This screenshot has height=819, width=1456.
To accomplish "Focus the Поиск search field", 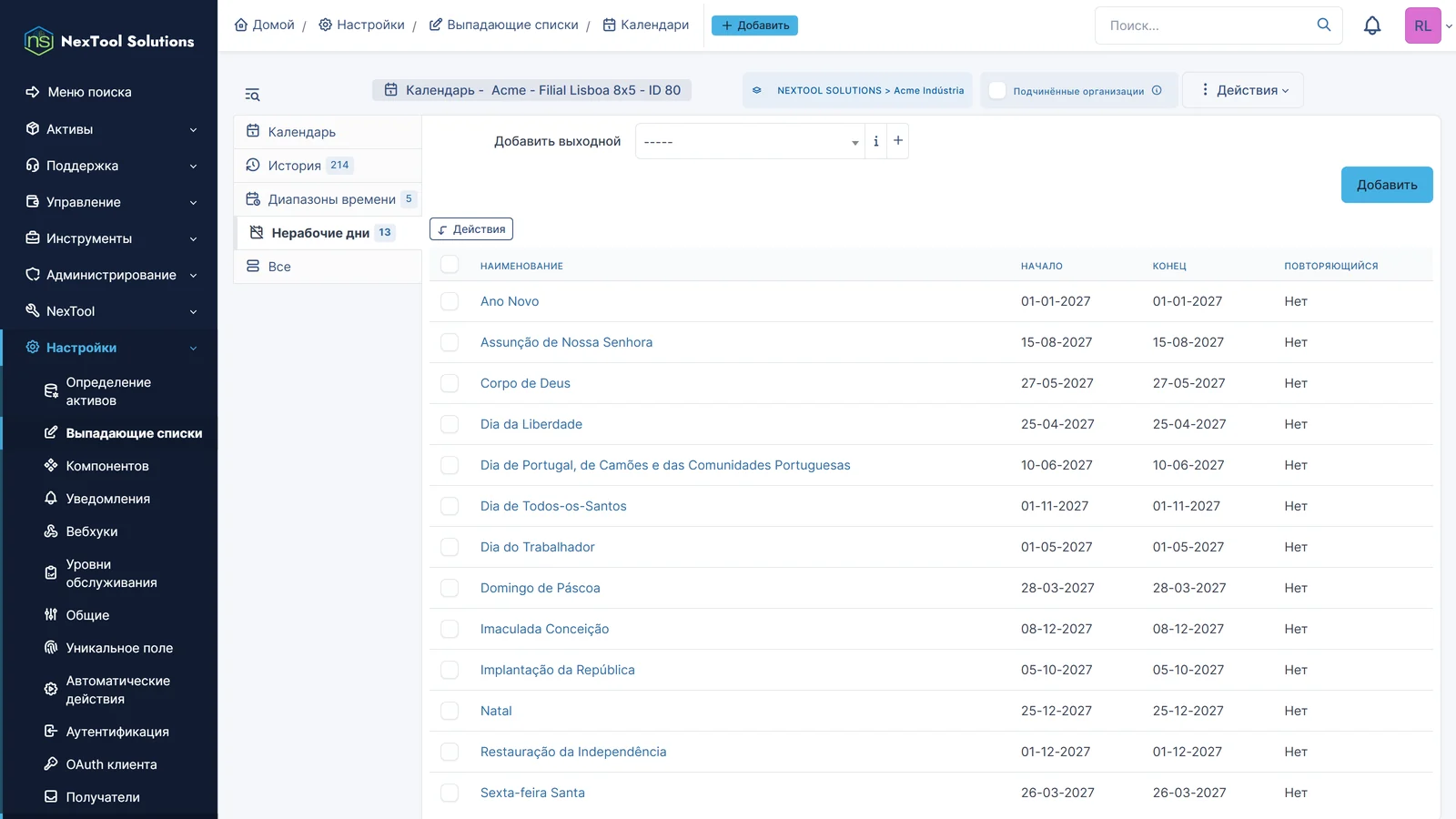I will click(x=1206, y=25).
